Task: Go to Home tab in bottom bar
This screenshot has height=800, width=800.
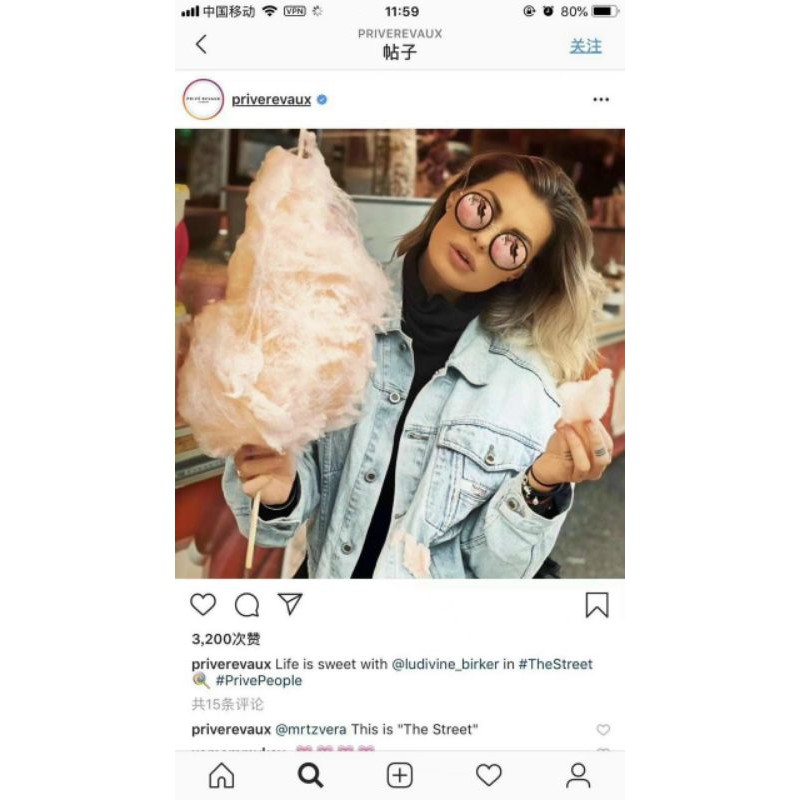Action: (221, 776)
